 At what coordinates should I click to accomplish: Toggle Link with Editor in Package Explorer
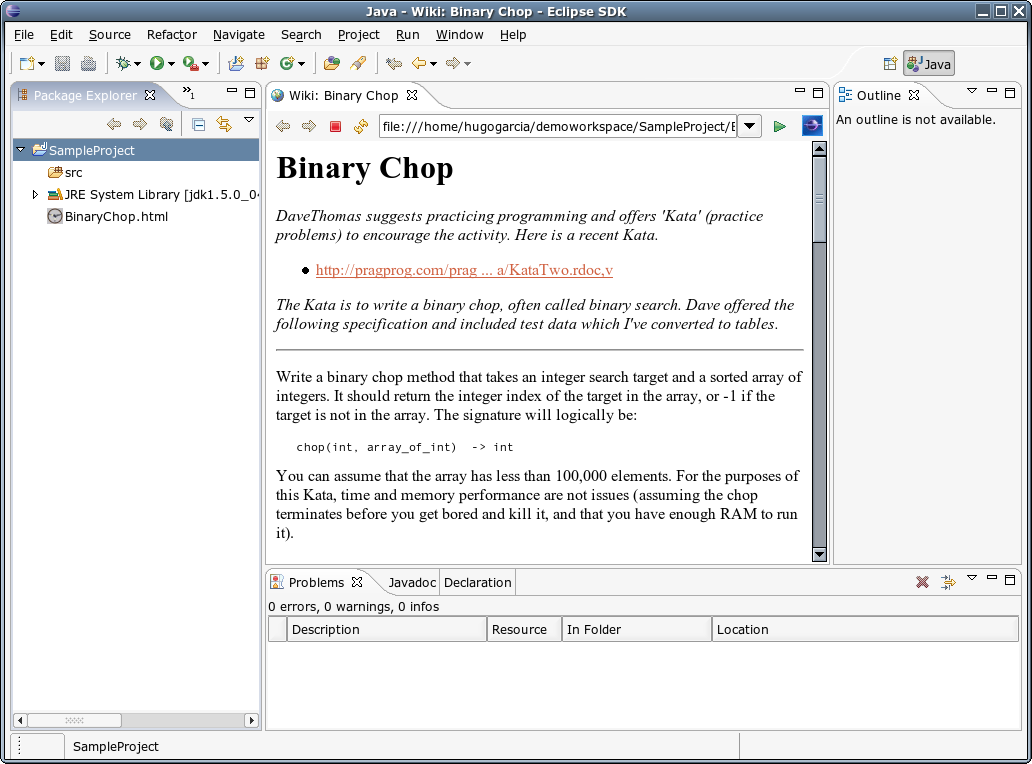click(x=223, y=125)
